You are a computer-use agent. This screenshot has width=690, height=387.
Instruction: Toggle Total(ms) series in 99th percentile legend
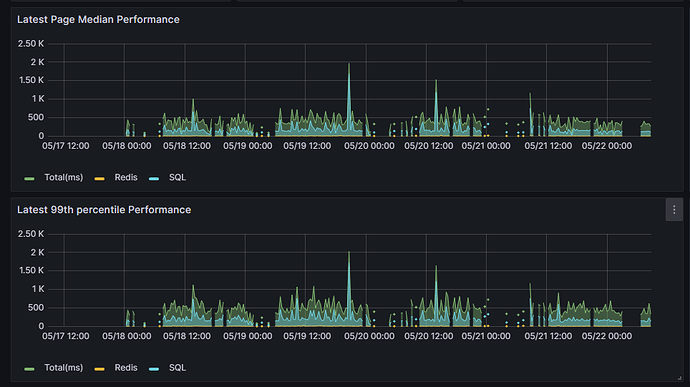pos(63,368)
